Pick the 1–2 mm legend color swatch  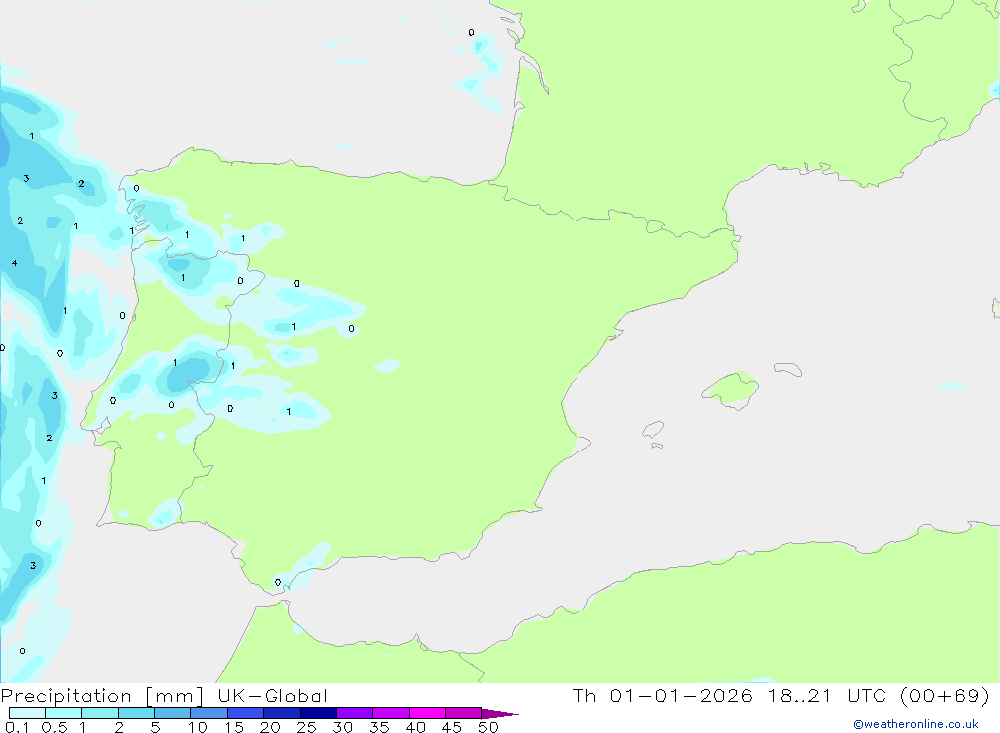tap(99, 713)
